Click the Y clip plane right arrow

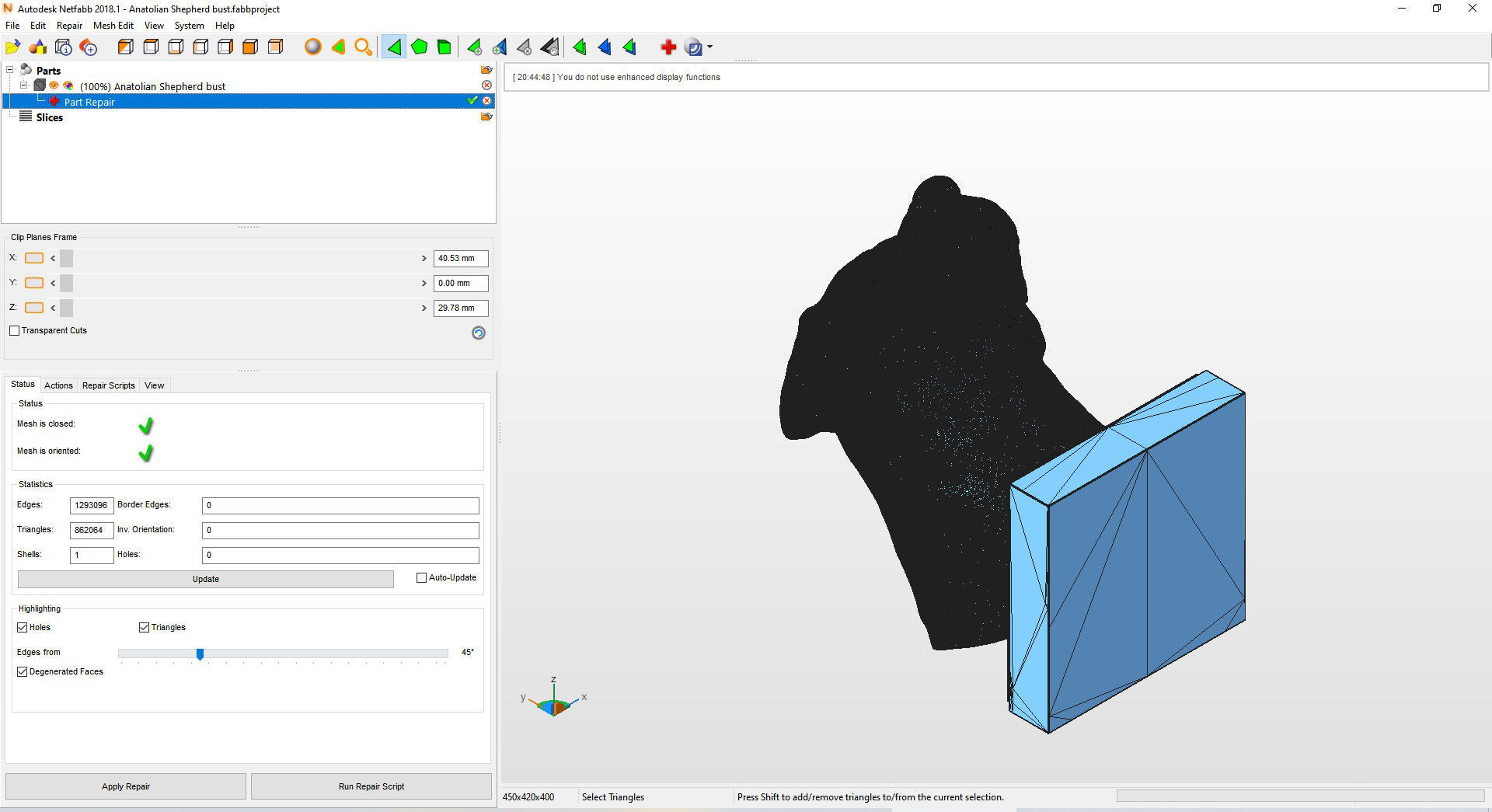pyautogui.click(x=424, y=283)
